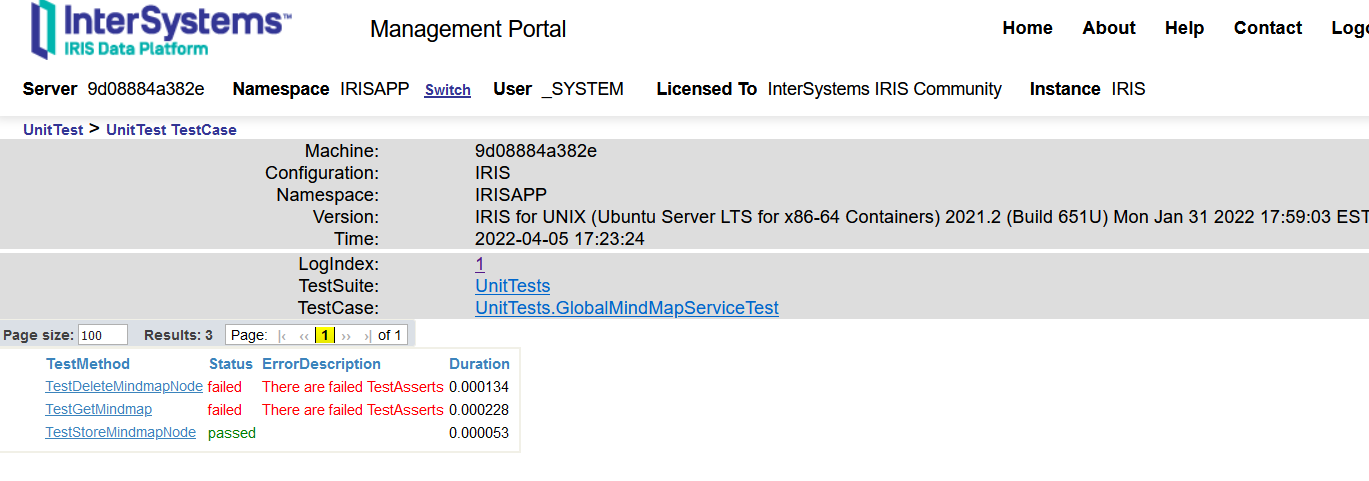This screenshot has width=1369, height=481.
Task: Open LogIndex 1 link
Action: click(480, 264)
